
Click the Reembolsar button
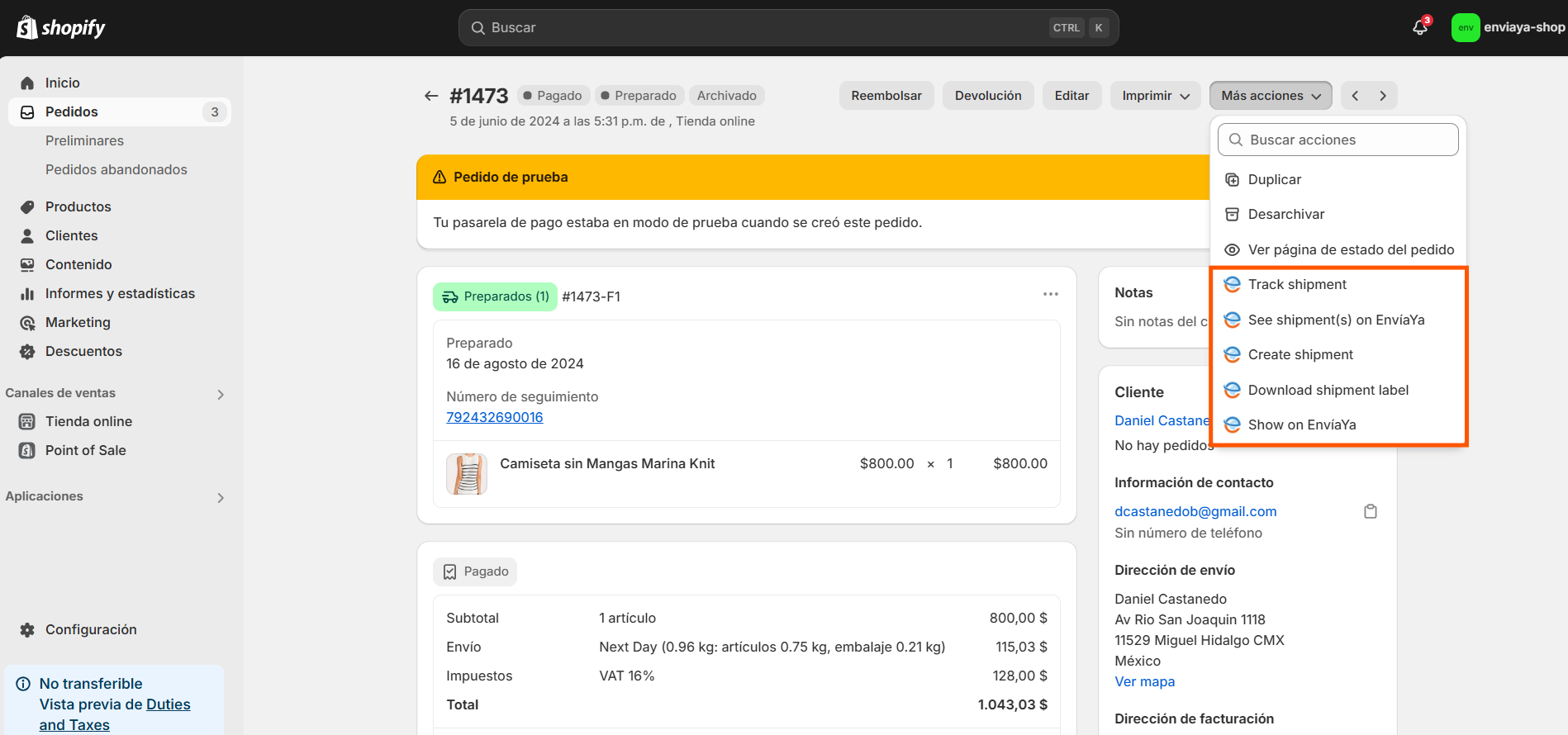[886, 96]
